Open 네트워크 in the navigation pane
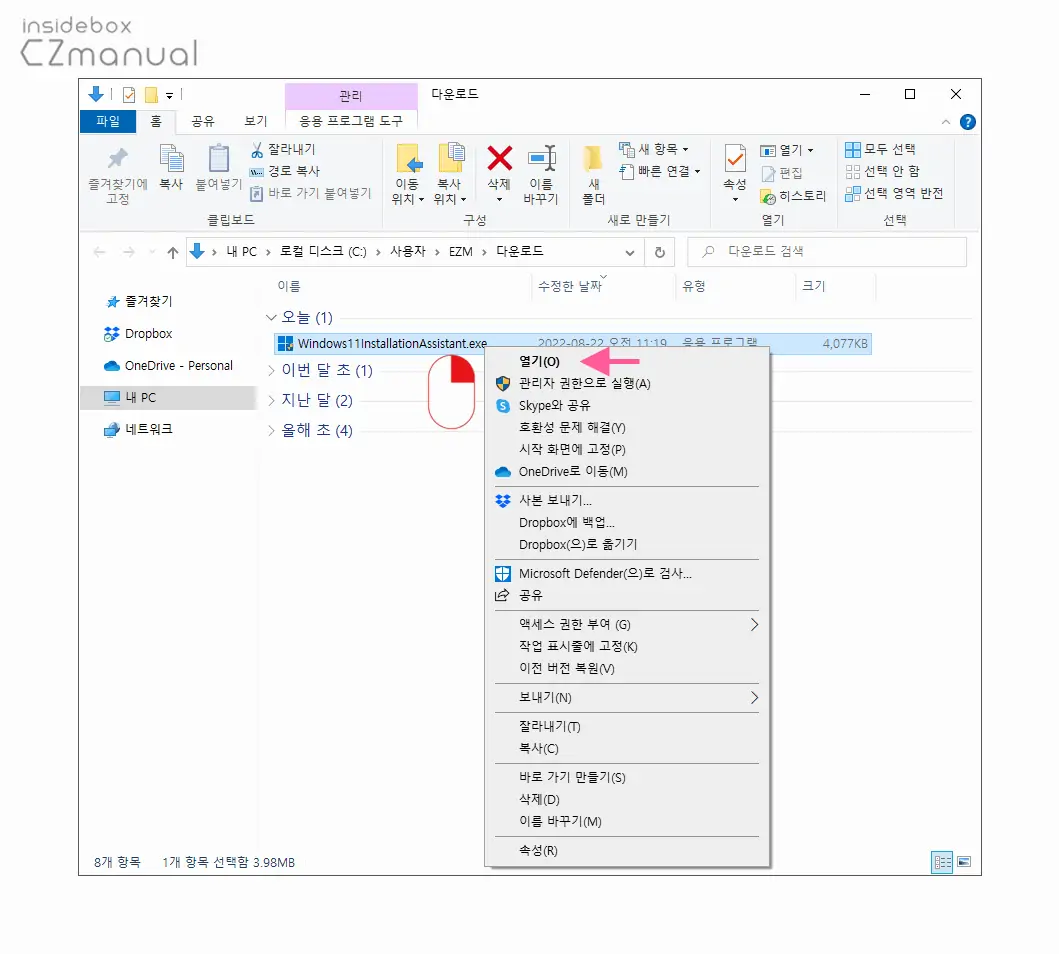This screenshot has height=954, width=1059. tap(138, 429)
